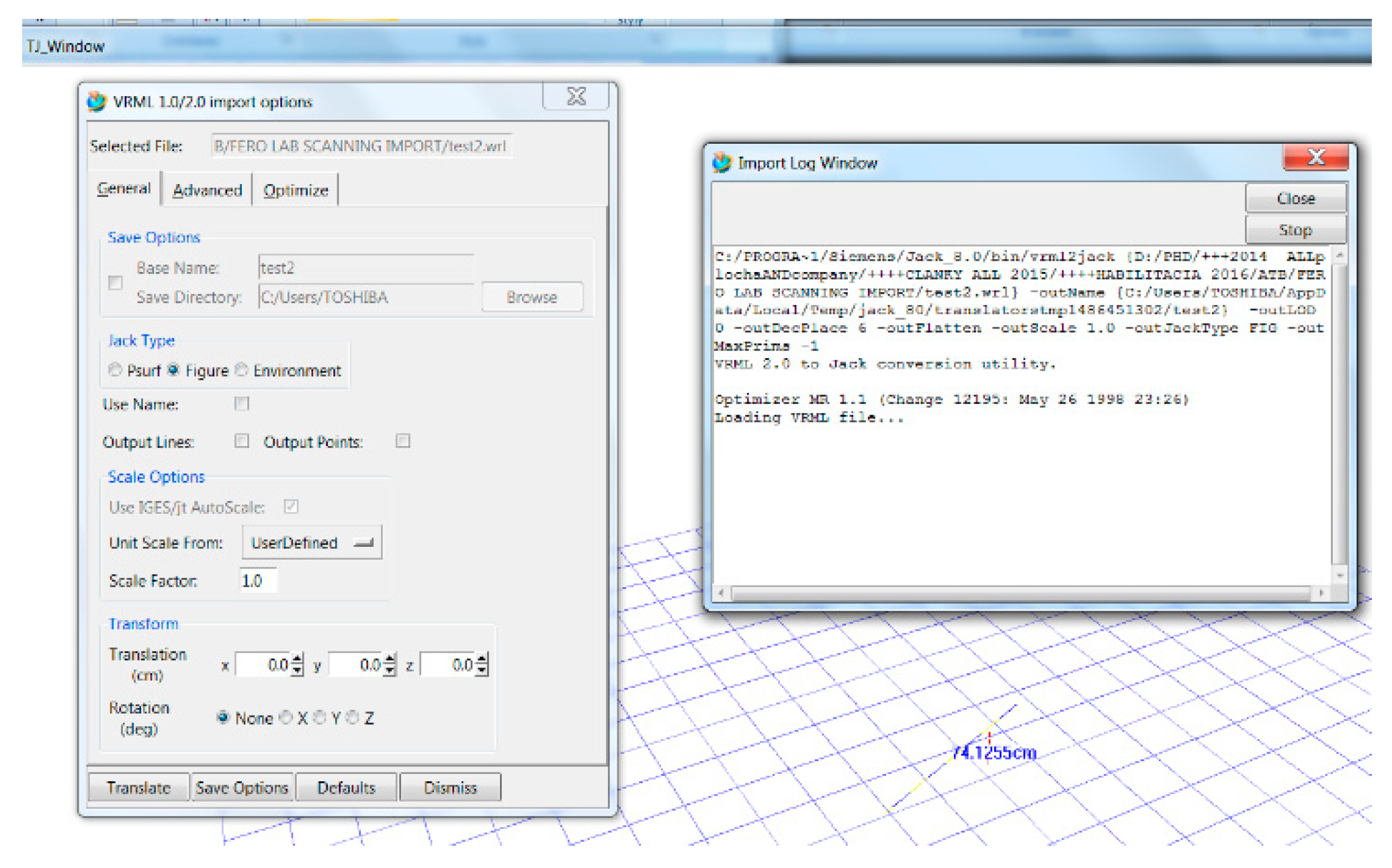Close Import Log Window via red X

click(1315, 158)
